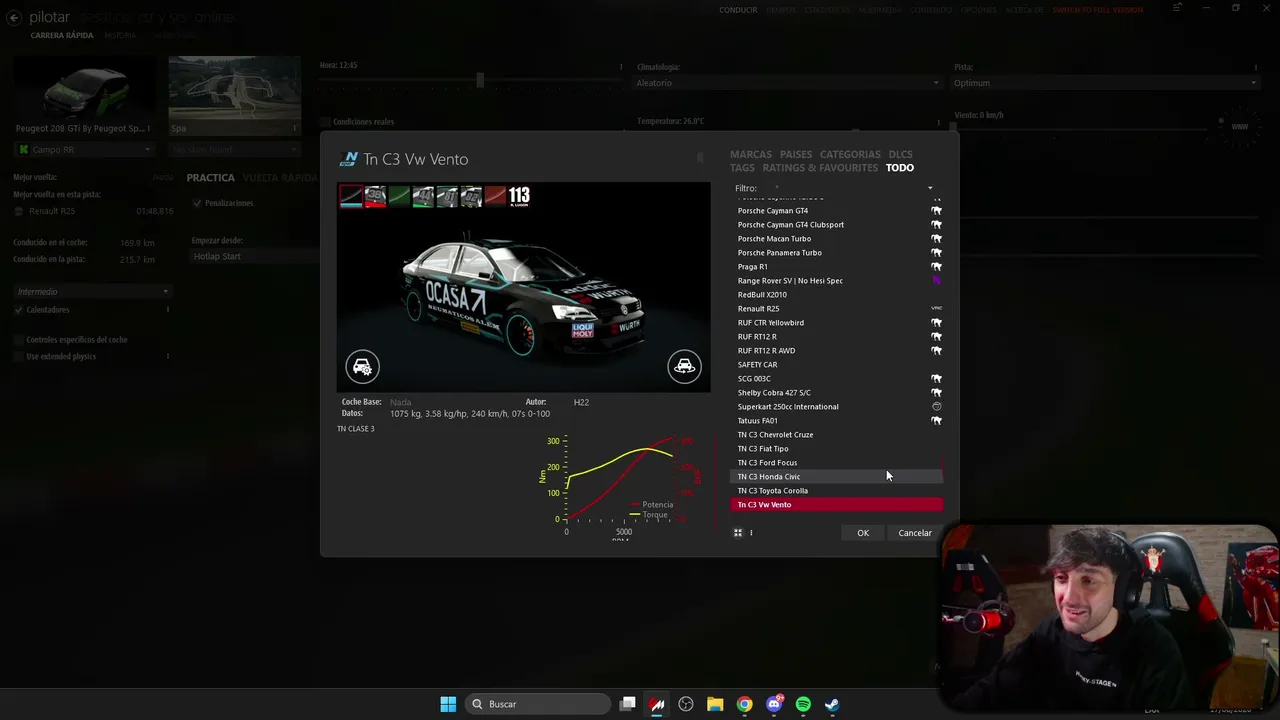Choose Shelby Cobra 427 S/C
The width and height of the screenshot is (1280, 720).
838,393
